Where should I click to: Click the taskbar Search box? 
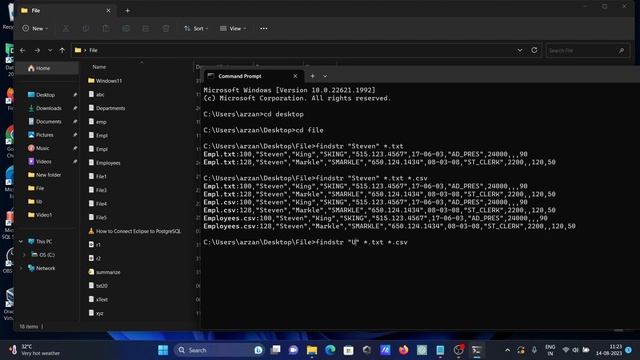(220, 350)
